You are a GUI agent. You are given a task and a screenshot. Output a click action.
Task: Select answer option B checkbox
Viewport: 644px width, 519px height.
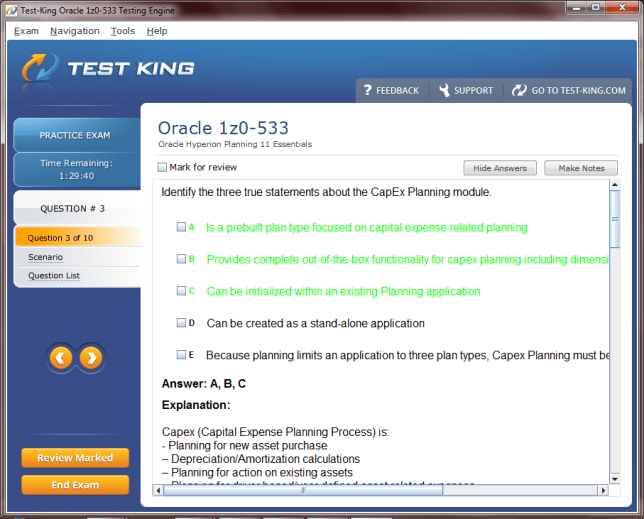pyautogui.click(x=181, y=259)
